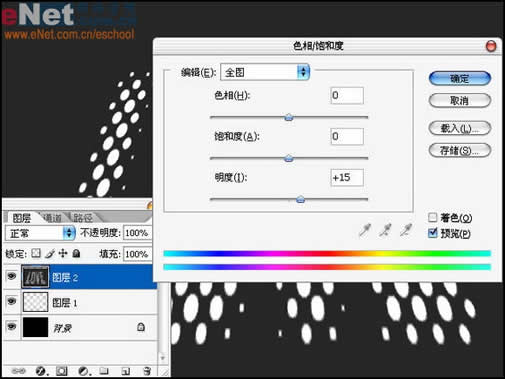The height and width of the screenshot is (379, 505).
Task: Click the lock position icon
Action: [x=63, y=254]
